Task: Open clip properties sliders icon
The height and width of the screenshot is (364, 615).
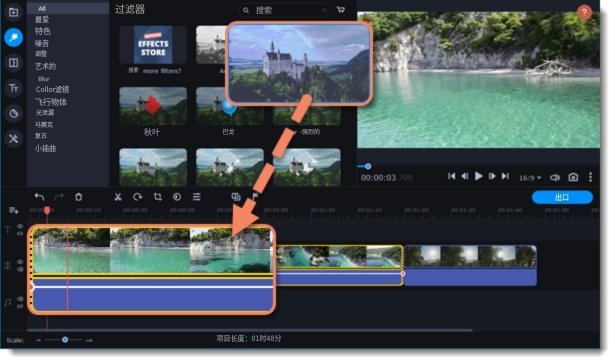Action: tap(197, 197)
